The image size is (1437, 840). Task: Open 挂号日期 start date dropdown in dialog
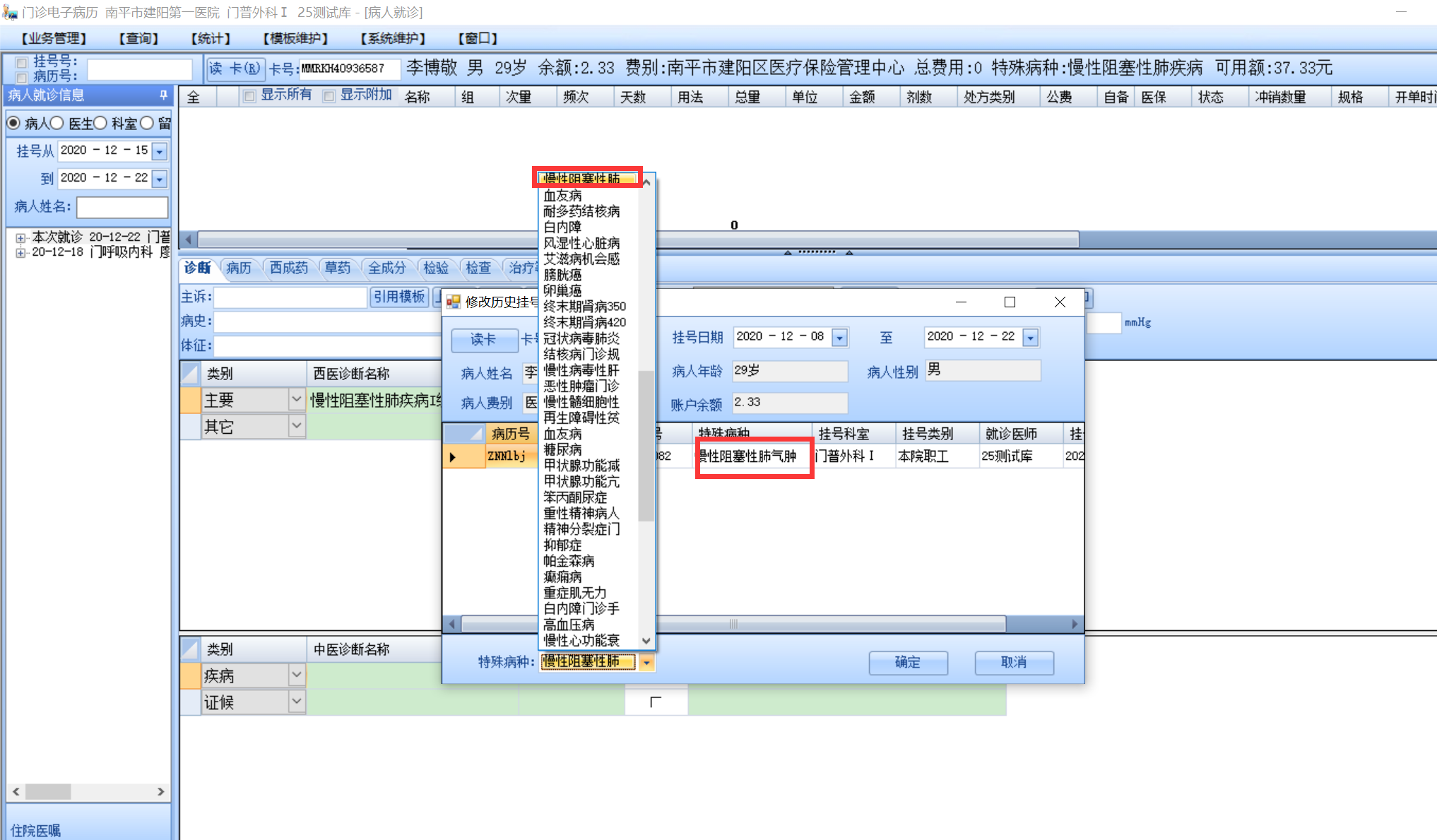click(x=839, y=338)
